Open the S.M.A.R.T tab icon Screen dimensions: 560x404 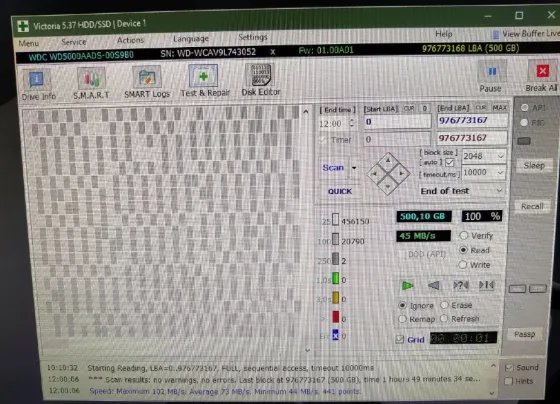point(91,78)
